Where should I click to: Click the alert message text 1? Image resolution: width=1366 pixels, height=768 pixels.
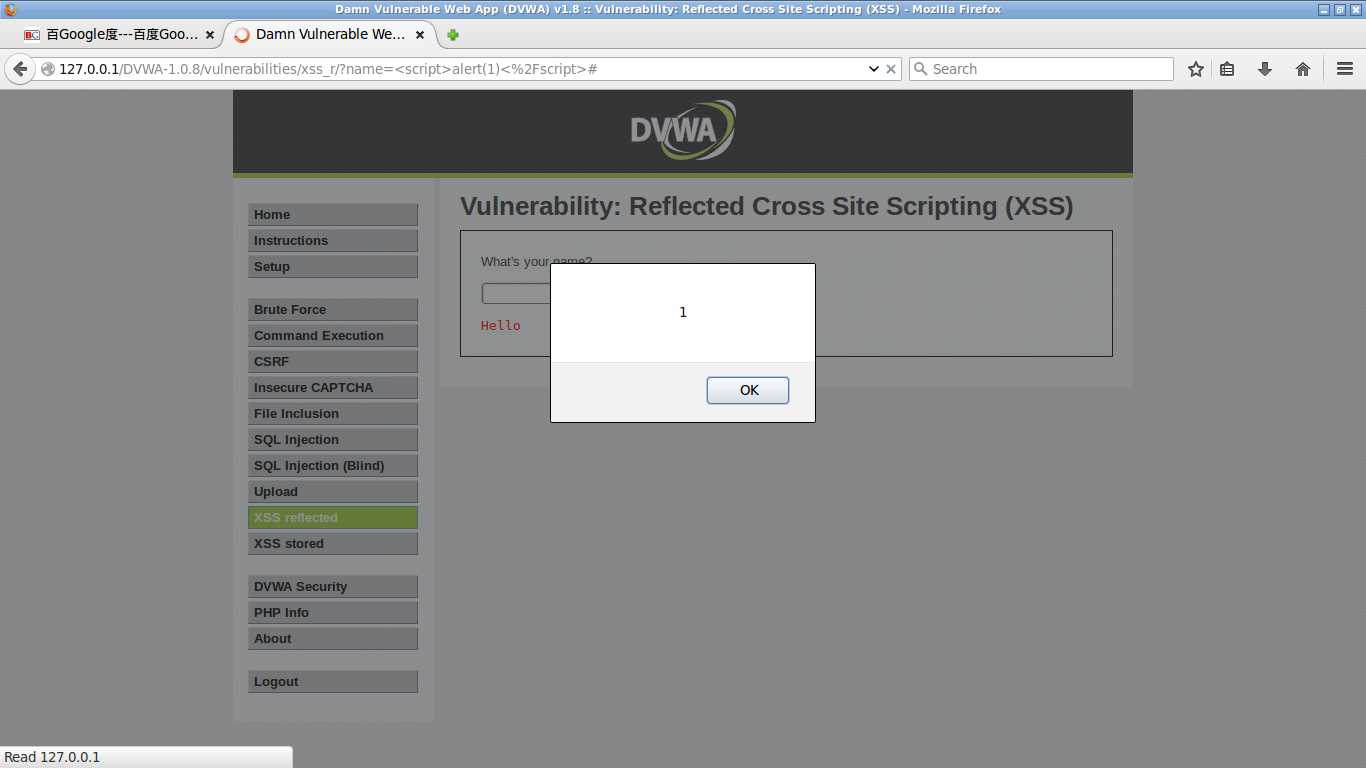click(683, 312)
